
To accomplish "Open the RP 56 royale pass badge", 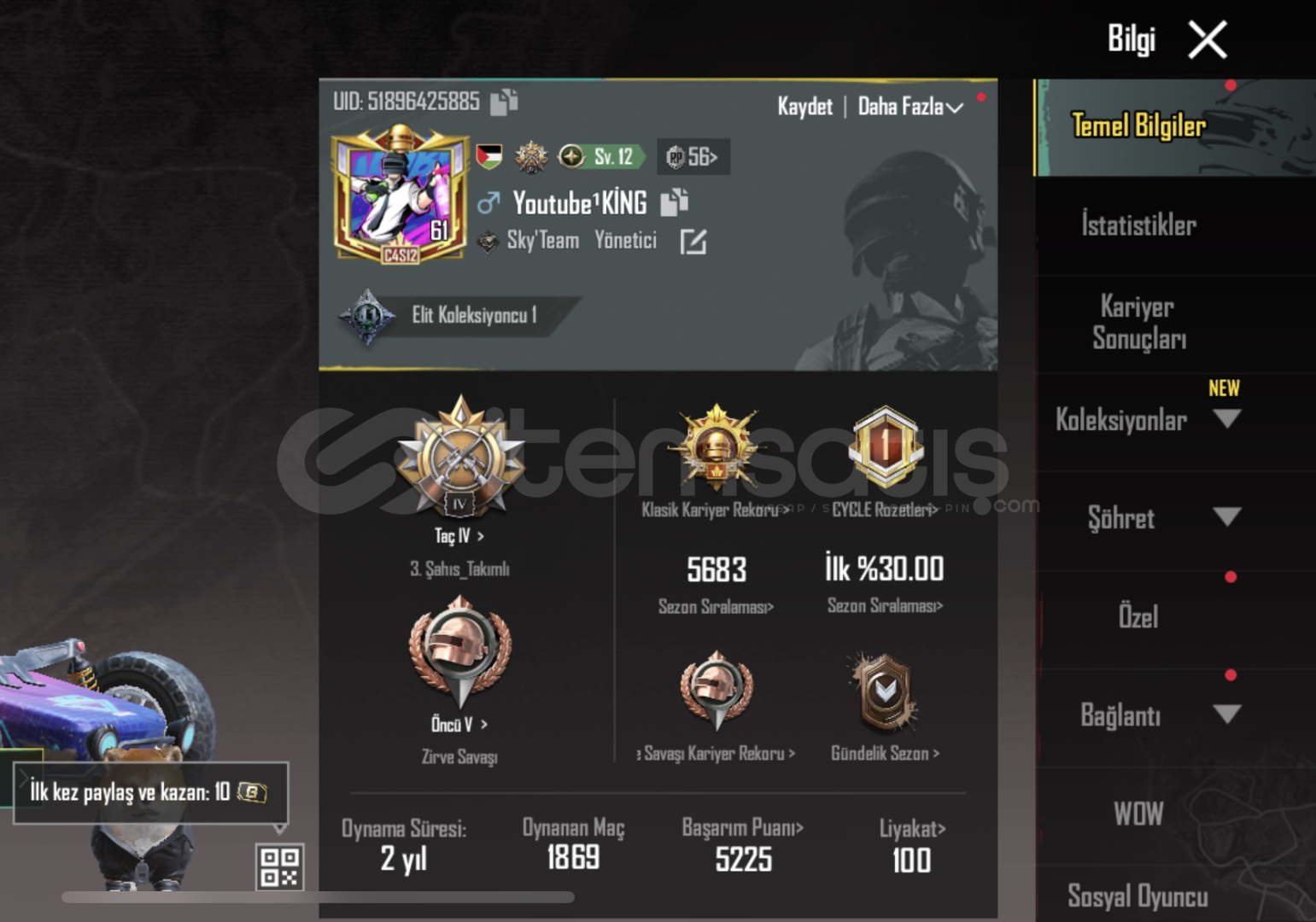I will (693, 157).
